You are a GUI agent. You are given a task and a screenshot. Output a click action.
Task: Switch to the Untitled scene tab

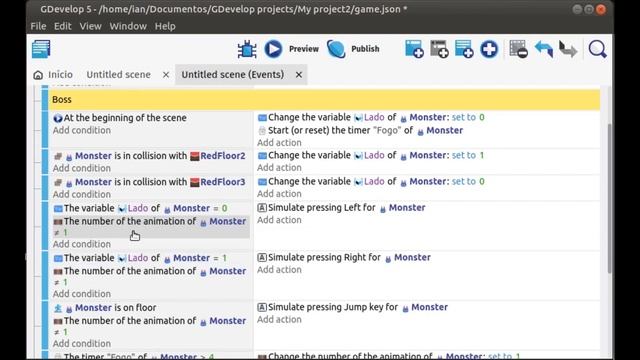click(x=118, y=75)
